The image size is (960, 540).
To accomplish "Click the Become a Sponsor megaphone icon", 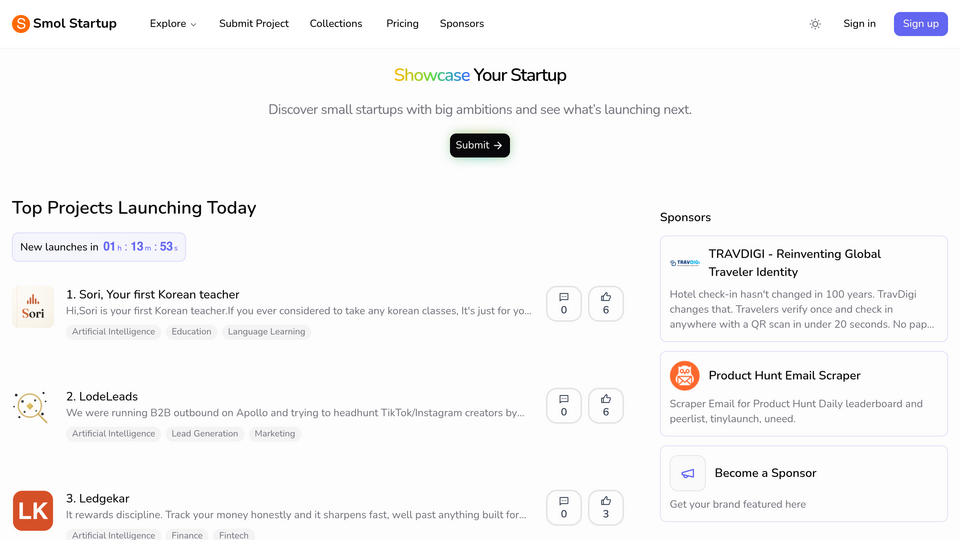I will click(x=688, y=473).
